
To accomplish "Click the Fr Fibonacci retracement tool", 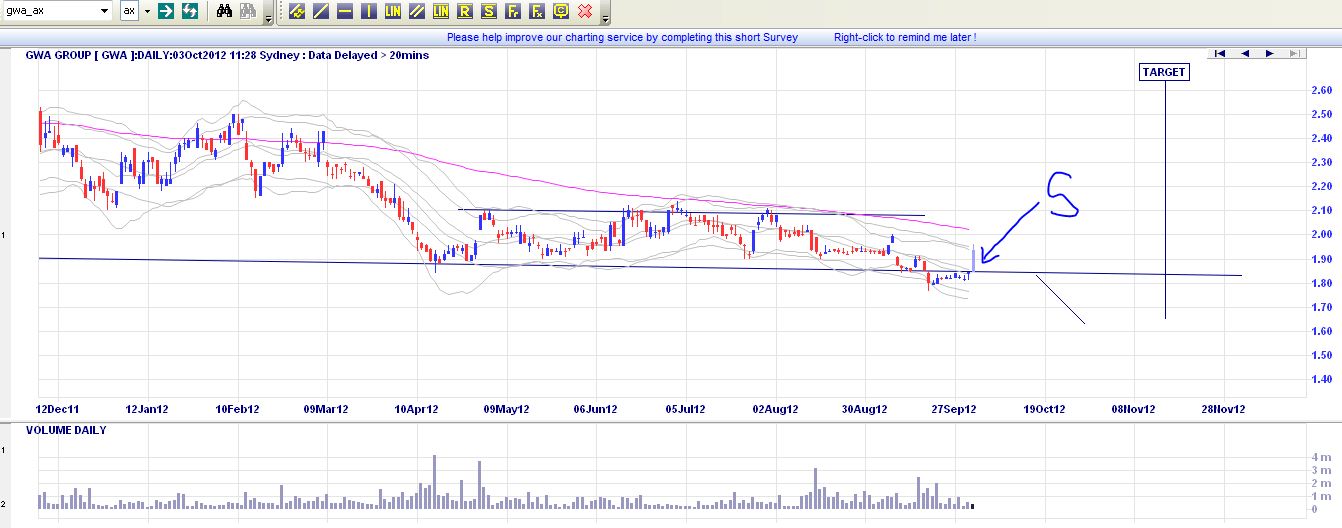I will tap(513, 12).
